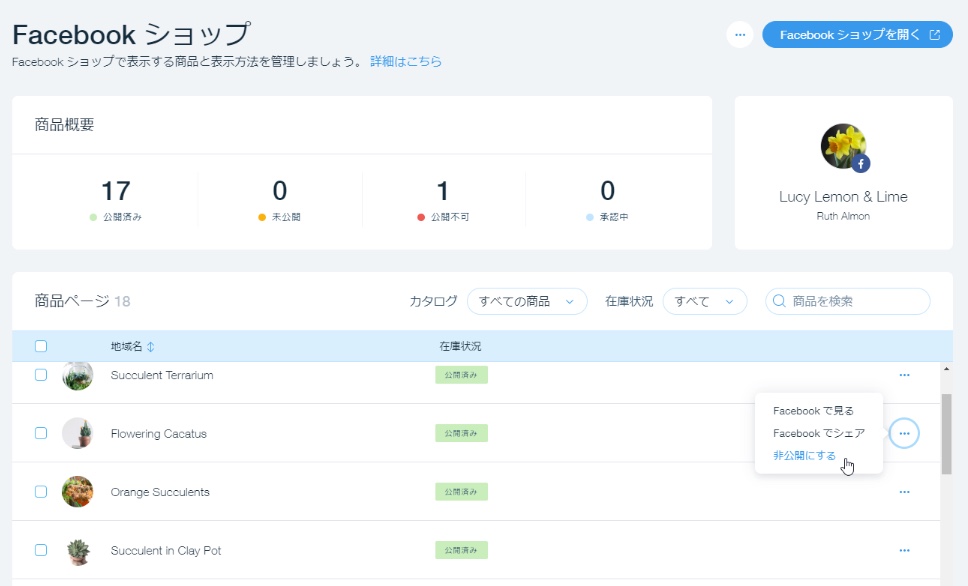Select the Flowering Cacatus row checkbox

[41, 433]
